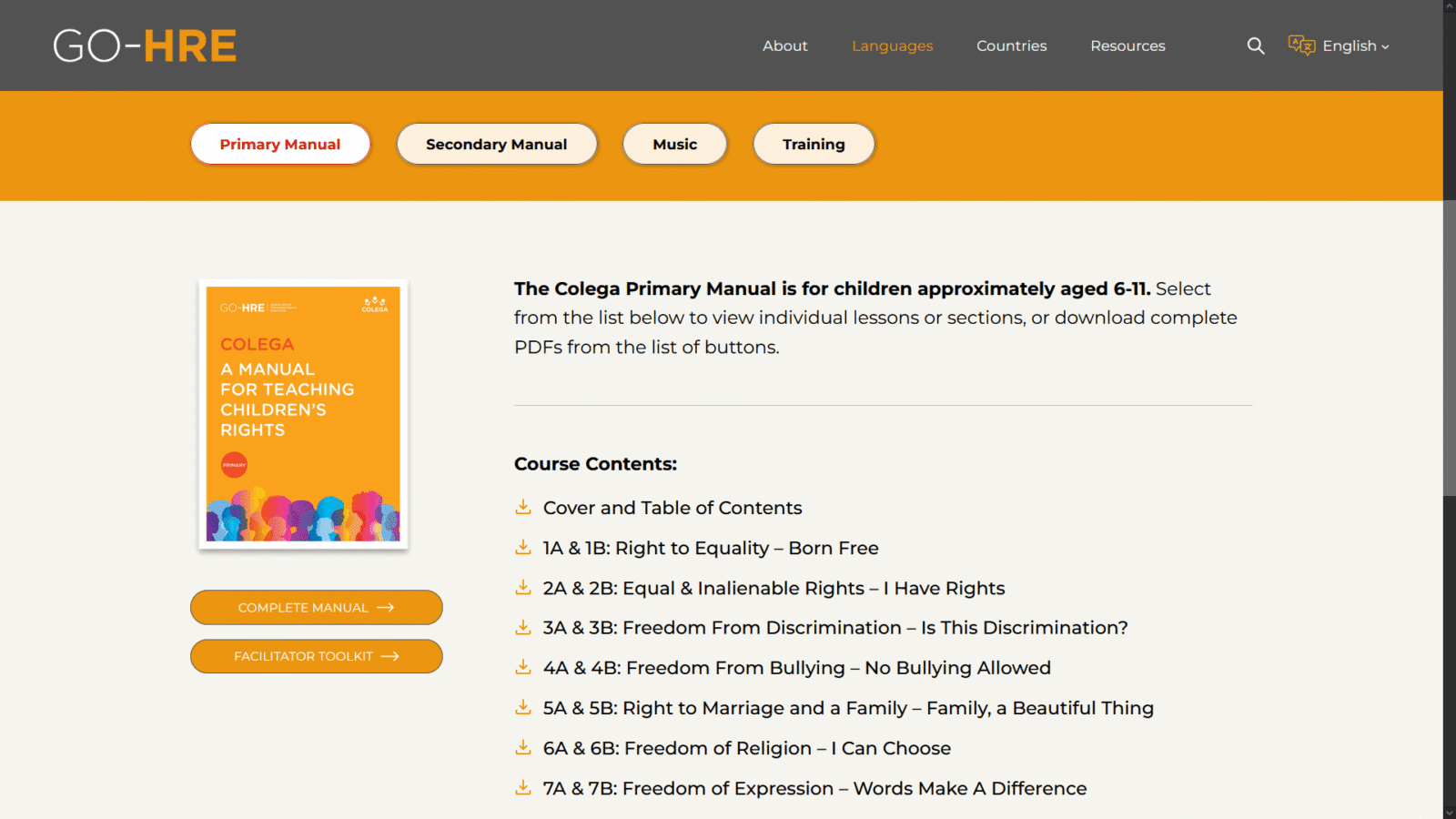Click download icon beside 5A & 5B lesson
The image size is (1456, 819).
tap(523, 707)
